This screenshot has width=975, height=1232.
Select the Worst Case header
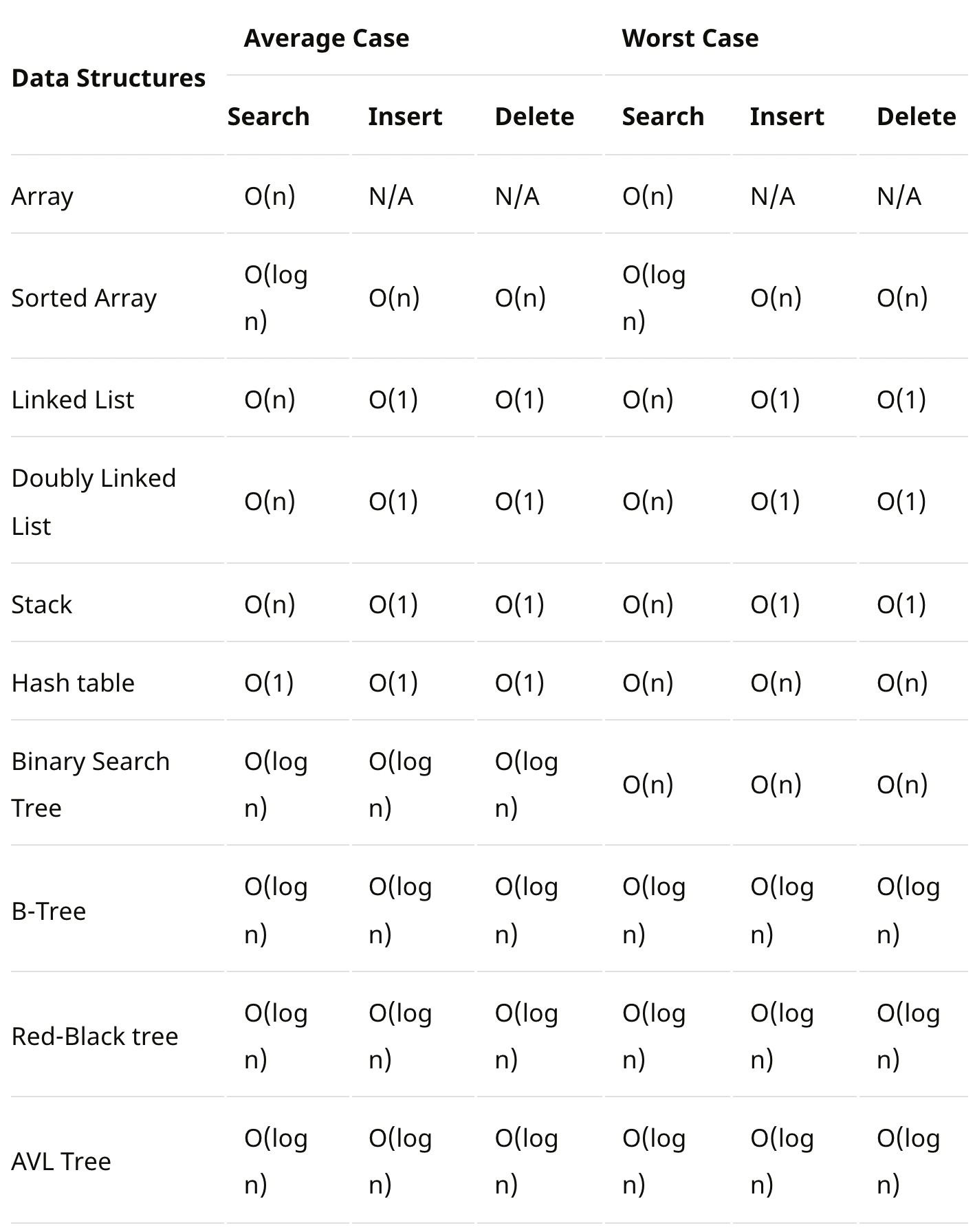[690, 38]
